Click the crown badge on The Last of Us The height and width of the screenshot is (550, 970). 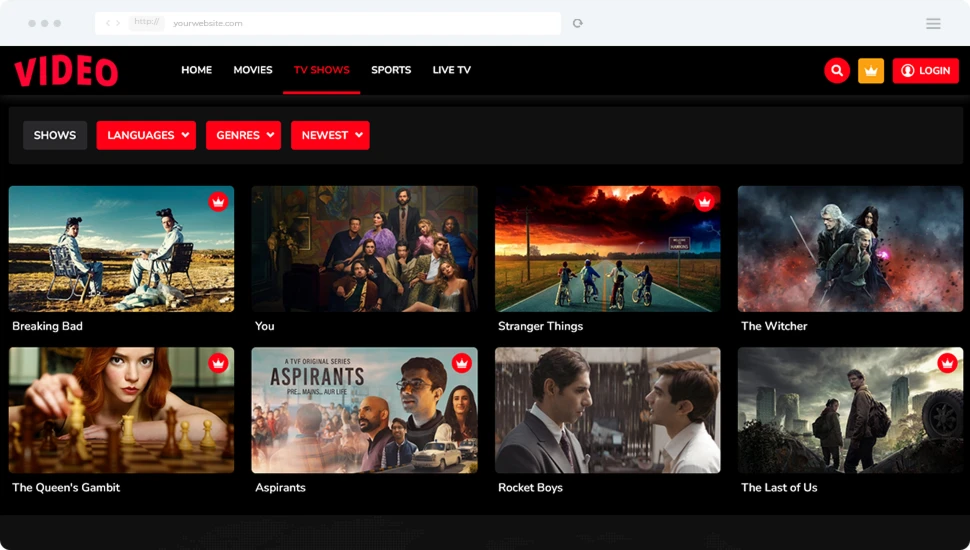tap(947, 363)
